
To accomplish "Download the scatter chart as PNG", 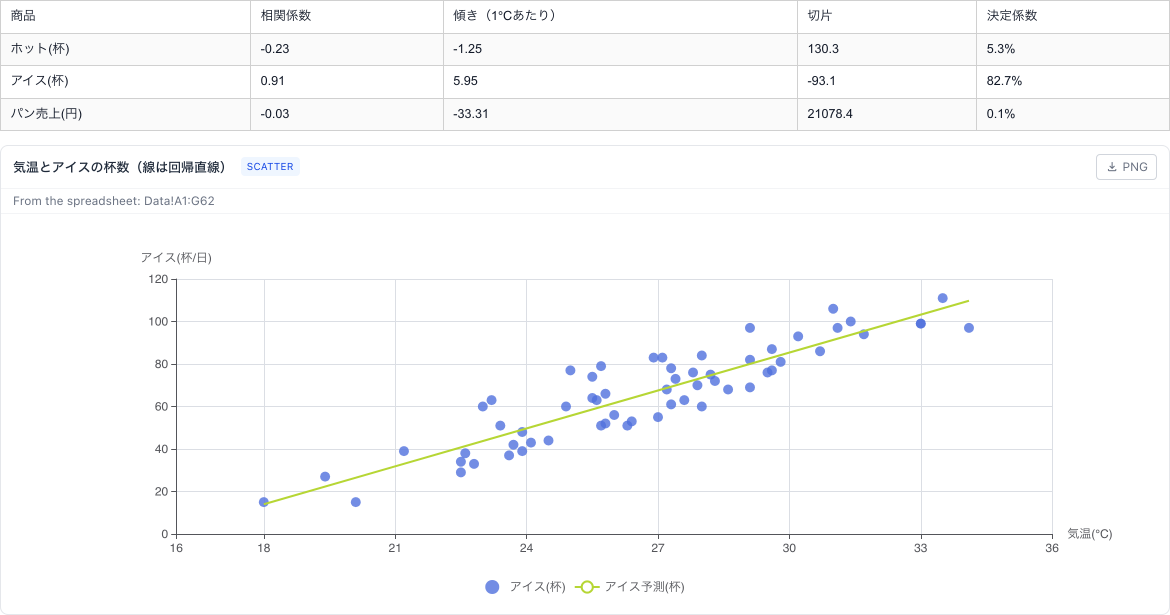I will [x=1126, y=167].
